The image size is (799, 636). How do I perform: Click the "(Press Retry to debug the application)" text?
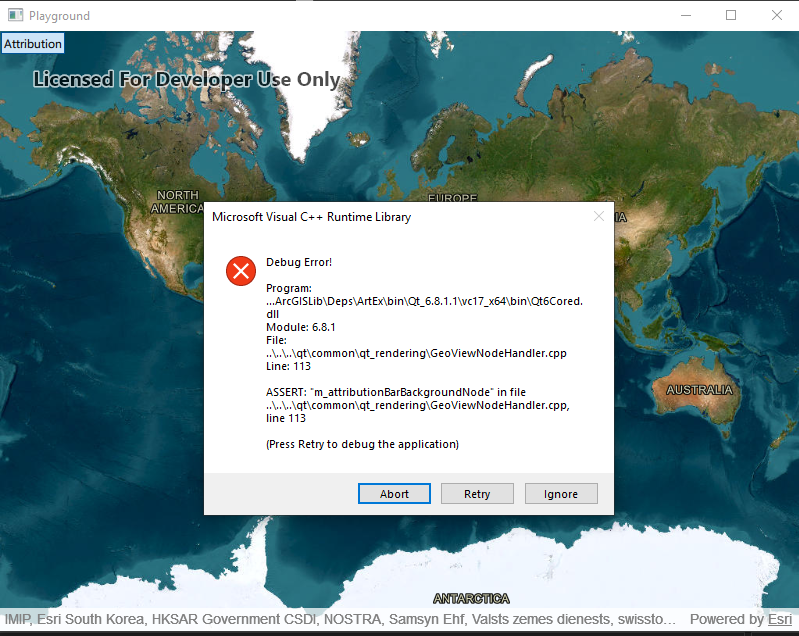point(362,444)
